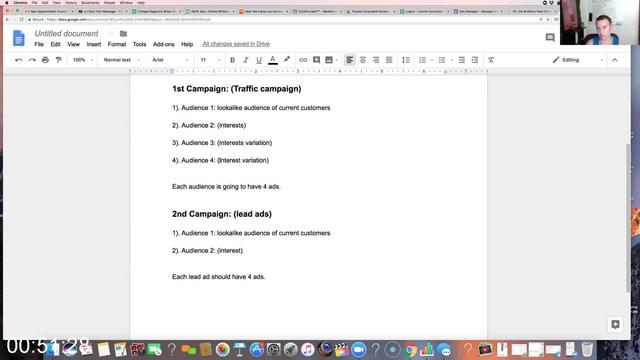The height and width of the screenshot is (360, 640).
Task: Open the Normal text styles dropdown
Action: coord(122,60)
